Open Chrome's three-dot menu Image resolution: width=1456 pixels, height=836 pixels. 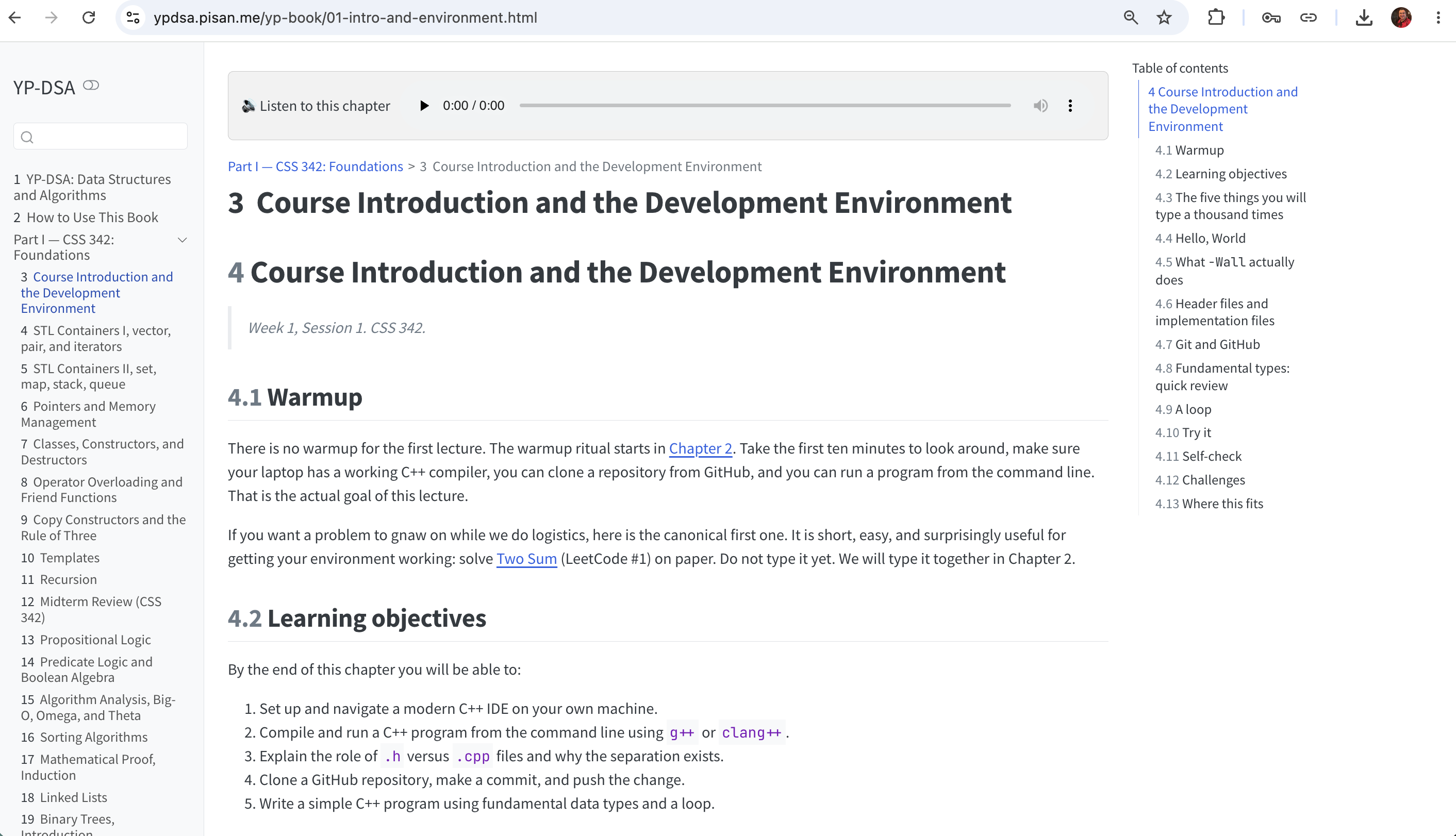click(1438, 17)
